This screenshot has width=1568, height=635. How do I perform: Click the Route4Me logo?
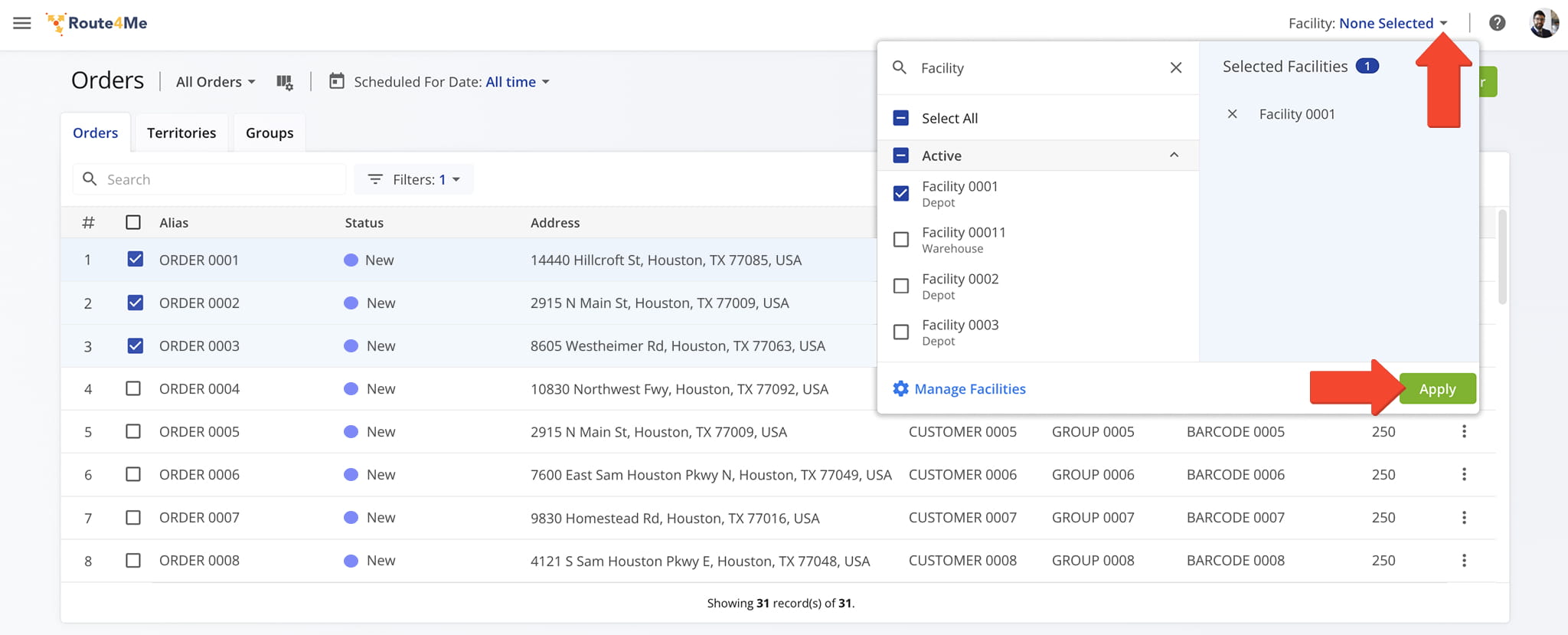click(x=96, y=23)
